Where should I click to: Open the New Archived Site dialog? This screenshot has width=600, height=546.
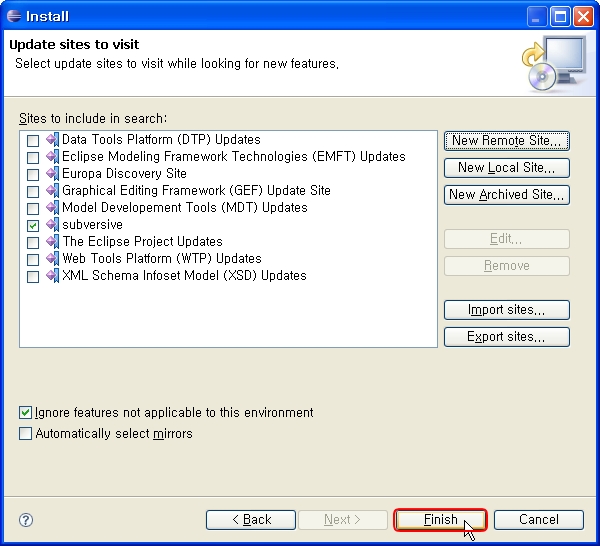pyautogui.click(x=507, y=195)
